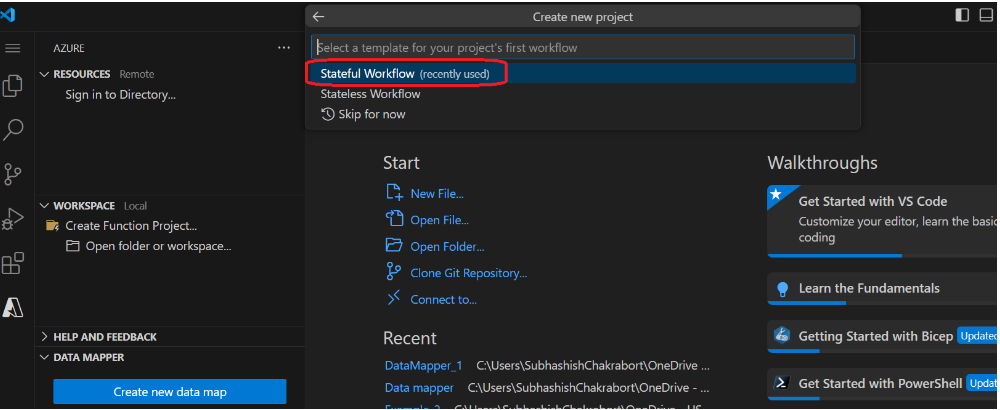Click the New File link
Image resolution: width=1000 pixels, height=410 pixels.
click(437, 194)
